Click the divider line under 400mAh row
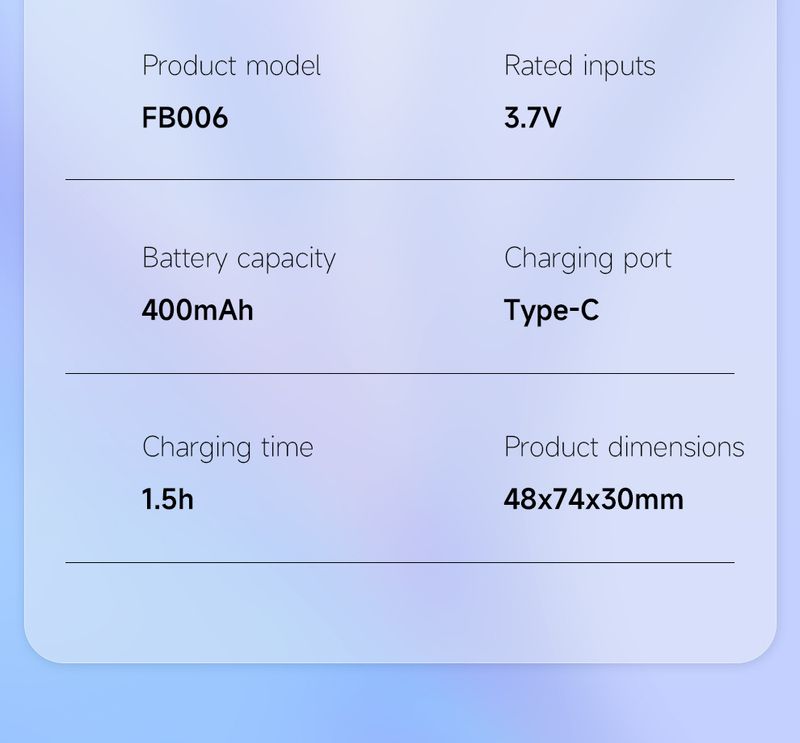The width and height of the screenshot is (800, 743). (400, 373)
